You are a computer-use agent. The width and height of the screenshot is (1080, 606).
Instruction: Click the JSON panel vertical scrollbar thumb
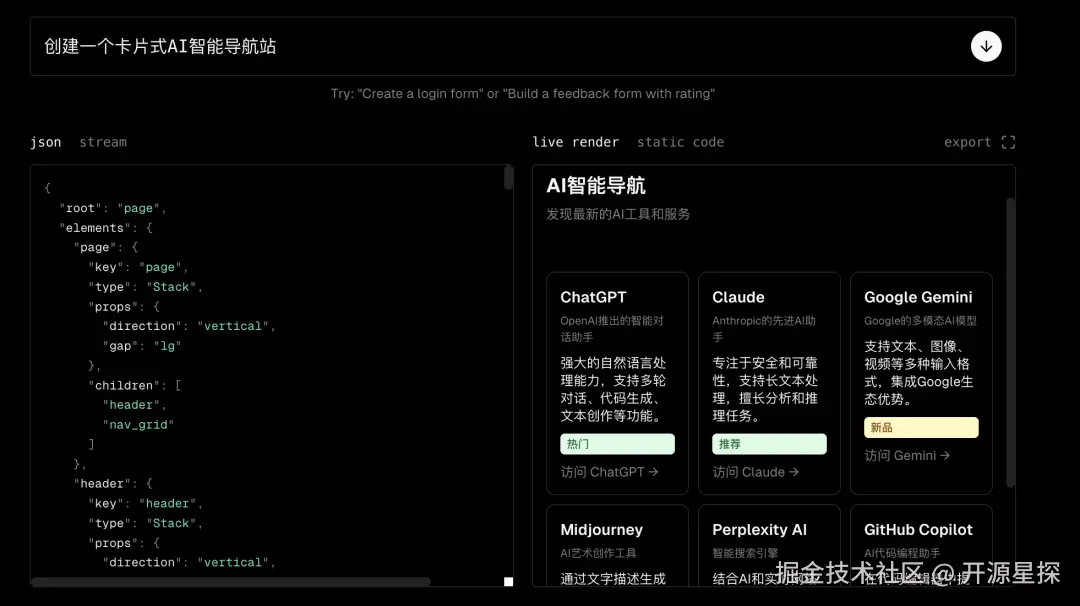[508, 177]
